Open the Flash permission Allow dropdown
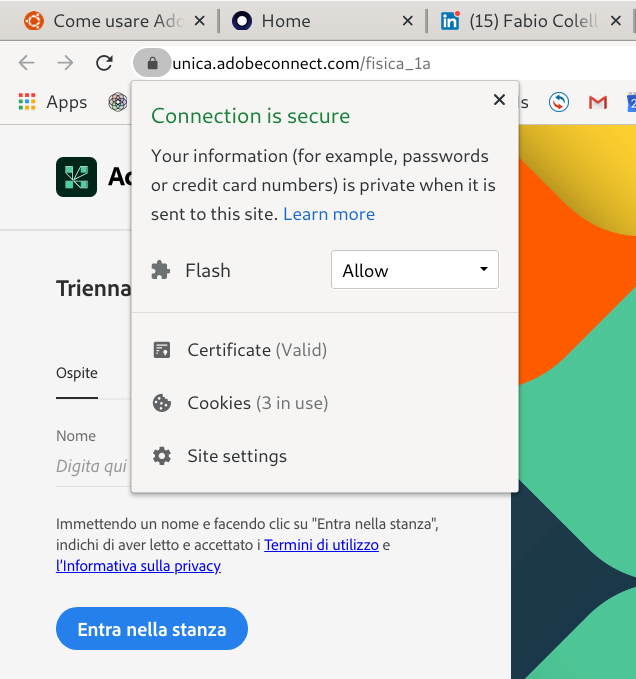Viewport: 636px width, 679px height. [414, 270]
